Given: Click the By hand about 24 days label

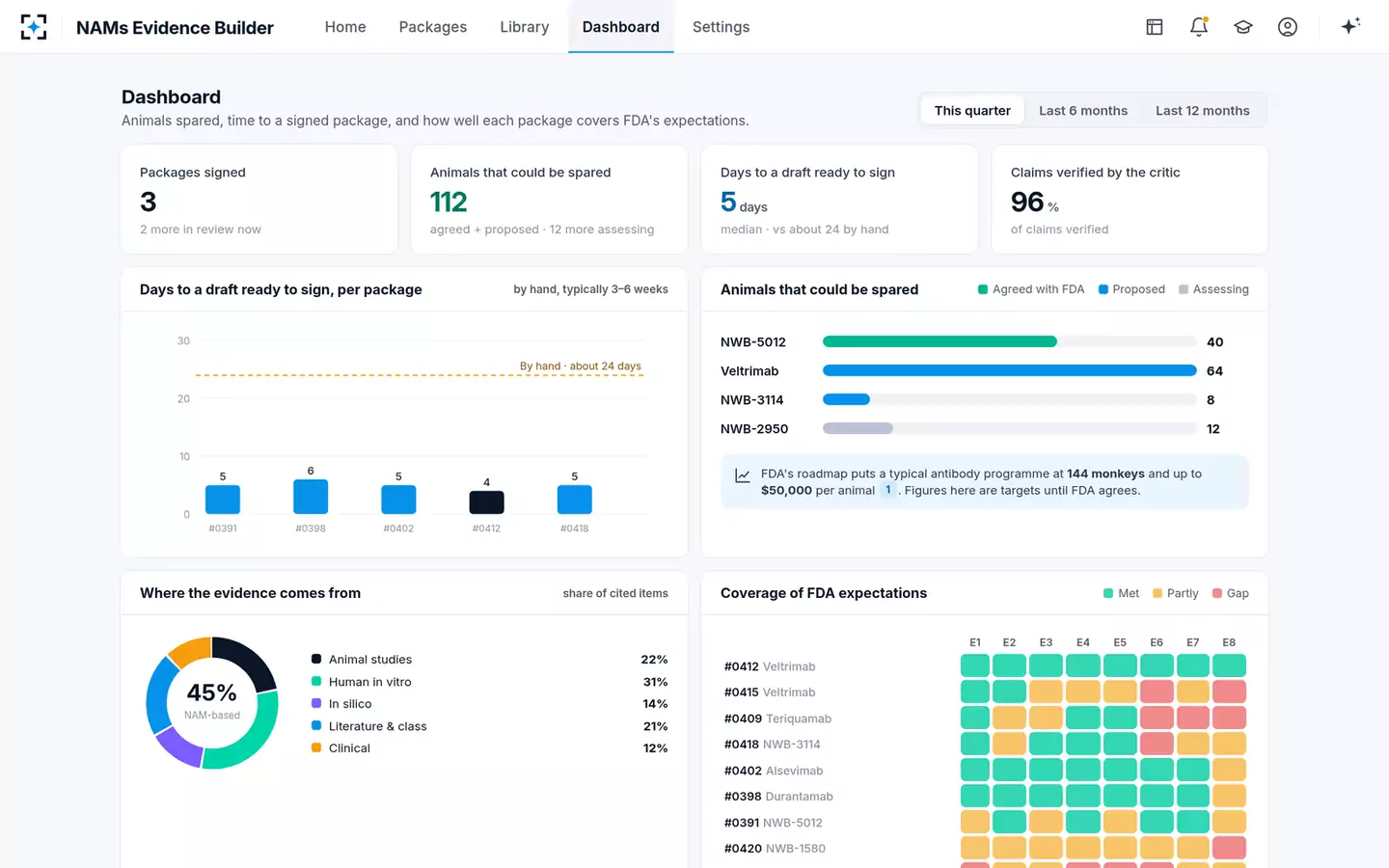Looking at the screenshot, I should [x=581, y=366].
